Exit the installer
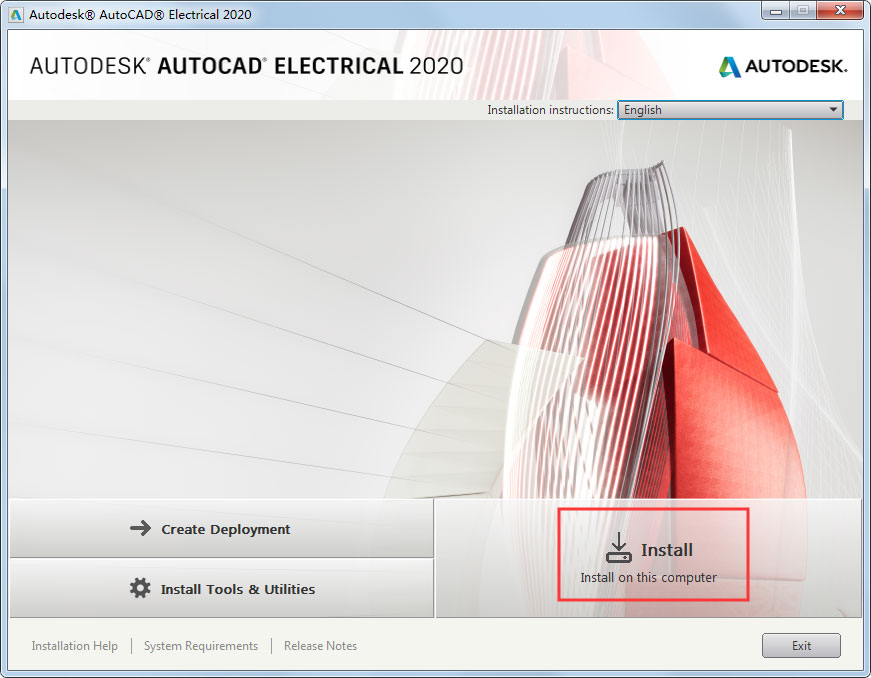Image resolution: width=871 pixels, height=678 pixels. click(800, 646)
